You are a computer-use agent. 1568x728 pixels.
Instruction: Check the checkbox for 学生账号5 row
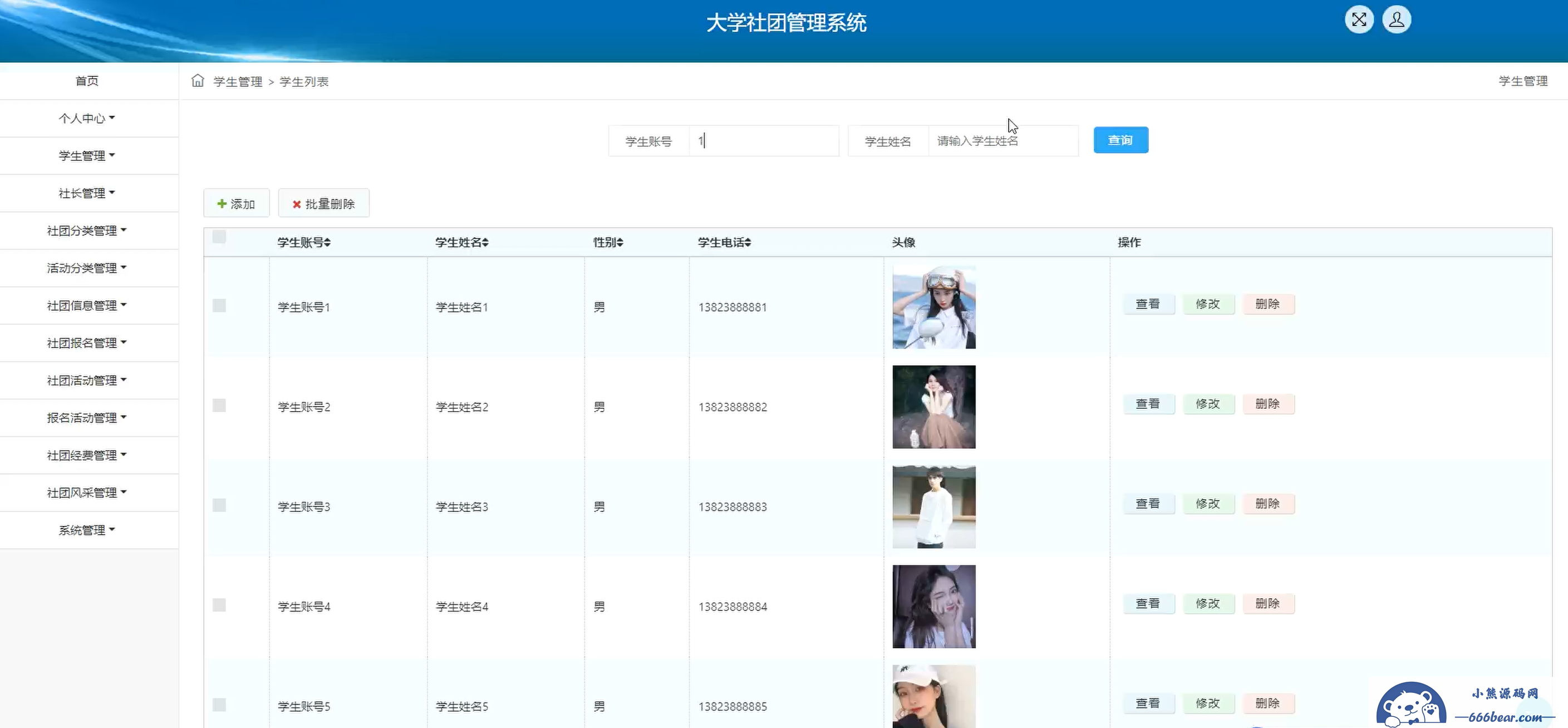pyautogui.click(x=219, y=705)
